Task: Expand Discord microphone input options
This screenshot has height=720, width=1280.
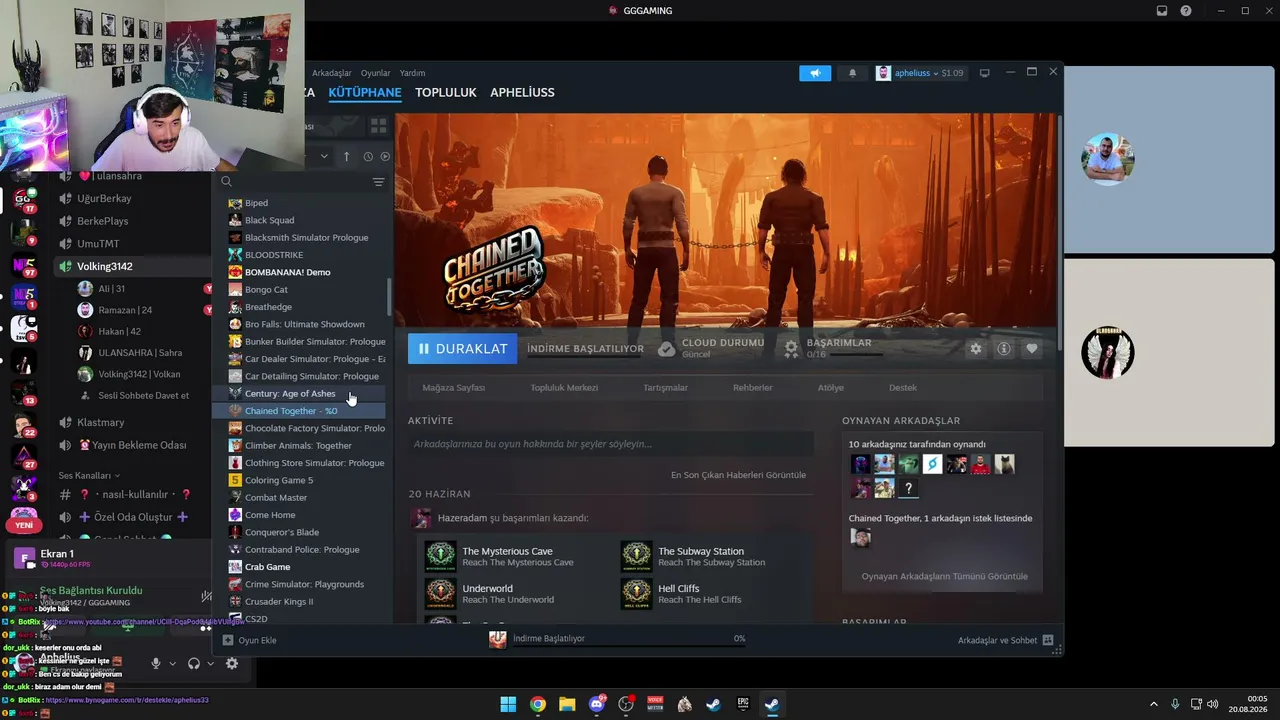Action: tap(172, 663)
